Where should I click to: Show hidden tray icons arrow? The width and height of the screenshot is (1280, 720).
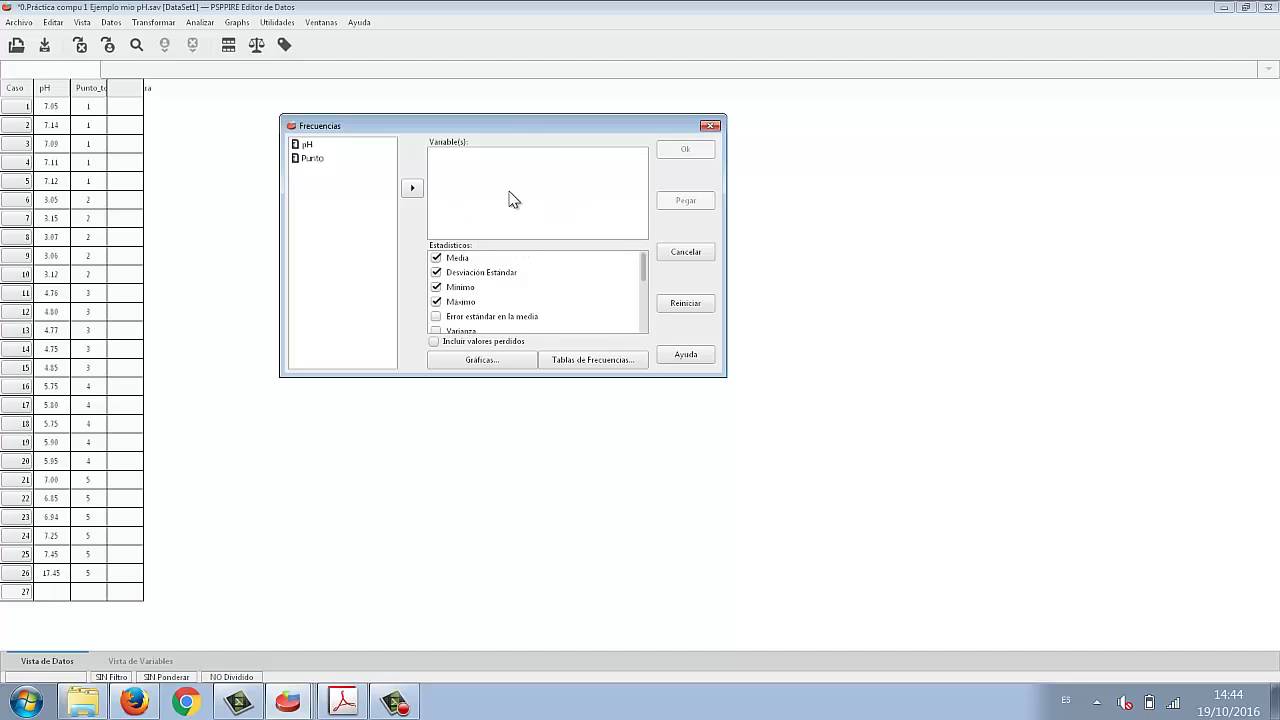tap(1097, 702)
